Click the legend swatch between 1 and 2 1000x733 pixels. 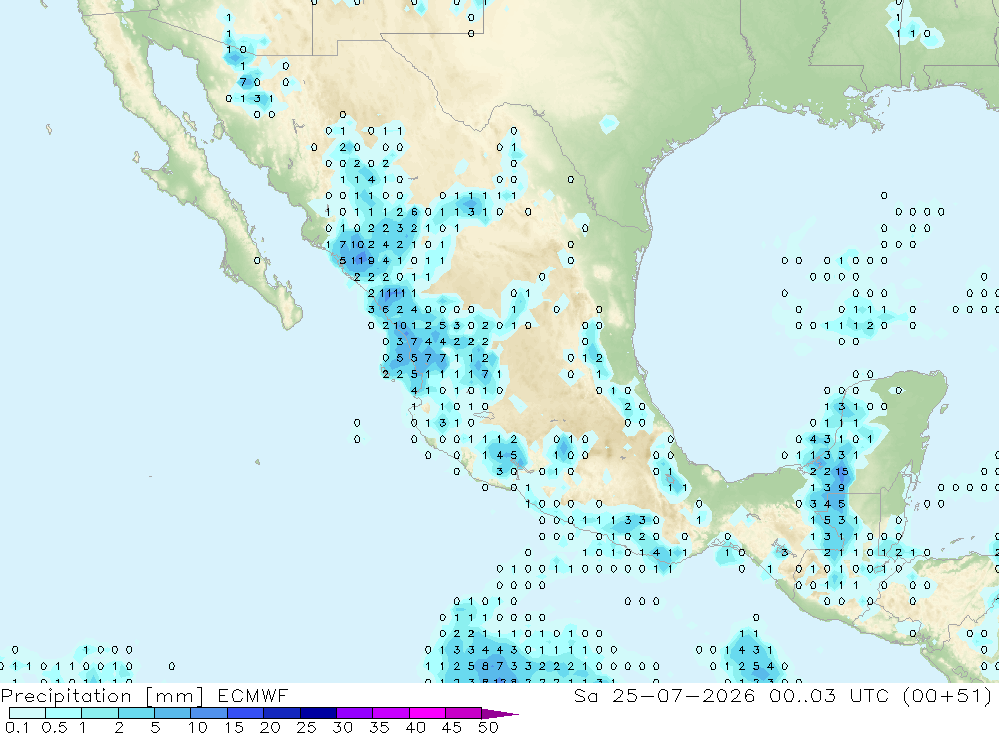pyautogui.click(x=100, y=713)
